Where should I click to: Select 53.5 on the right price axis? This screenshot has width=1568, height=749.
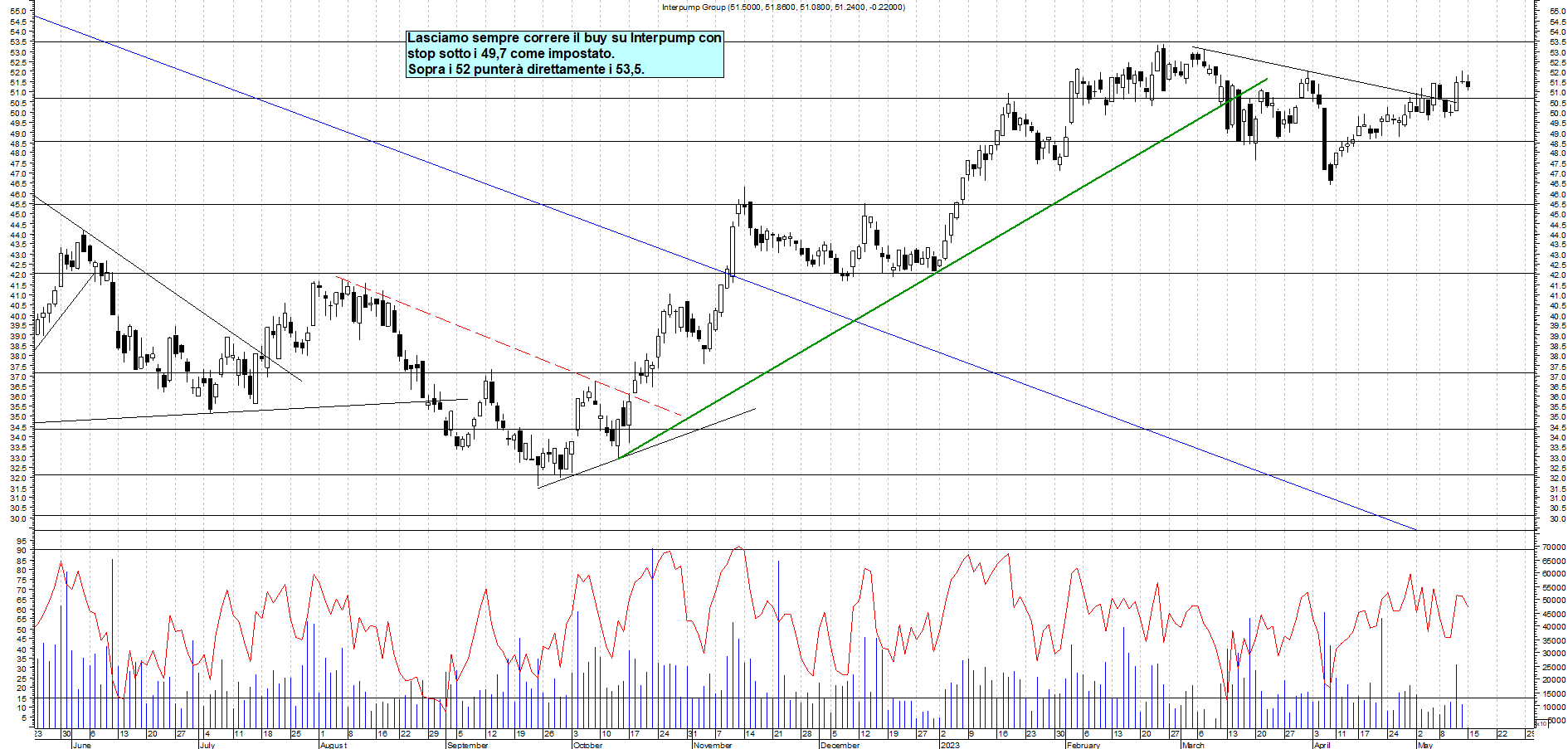coord(1556,42)
